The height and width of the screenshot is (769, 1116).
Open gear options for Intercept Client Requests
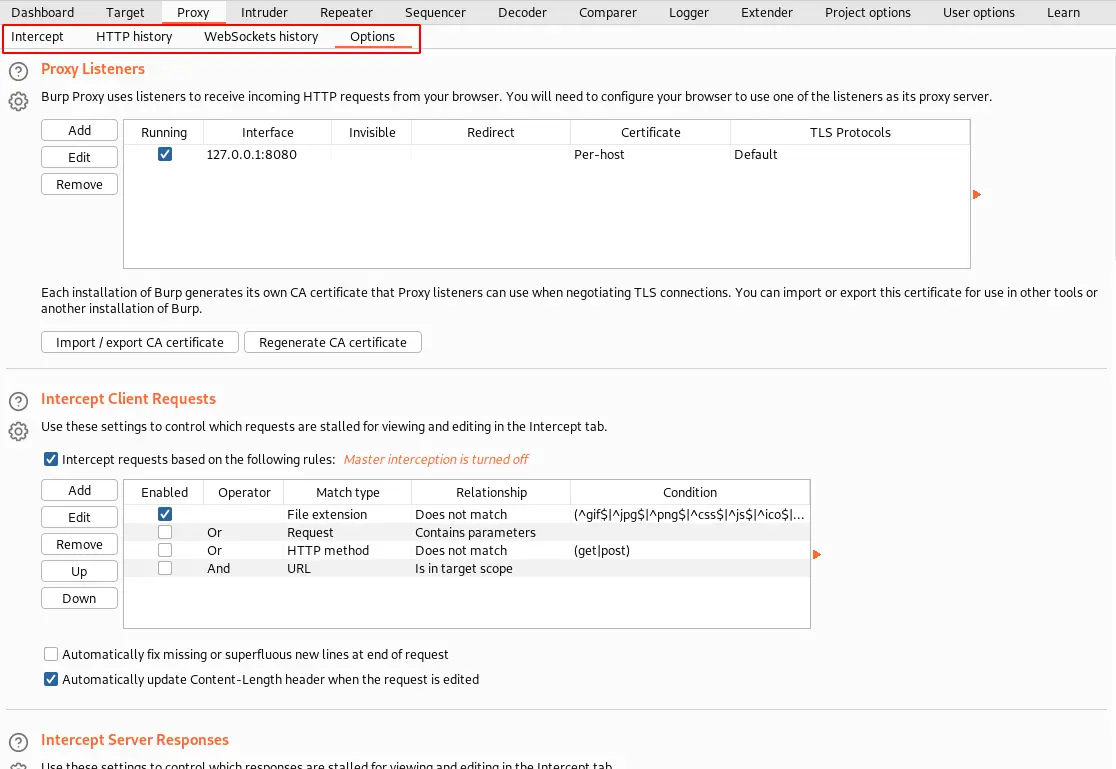coord(18,431)
